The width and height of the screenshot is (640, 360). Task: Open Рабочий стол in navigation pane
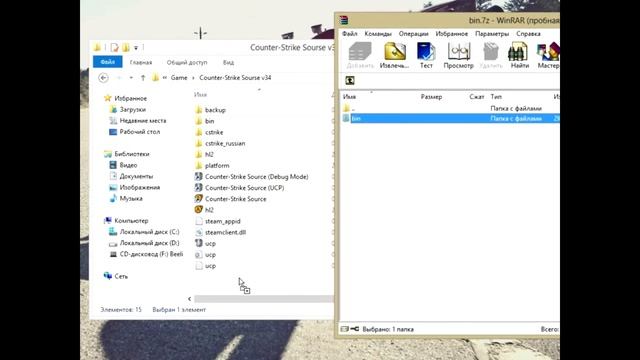click(x=135, y=132)
